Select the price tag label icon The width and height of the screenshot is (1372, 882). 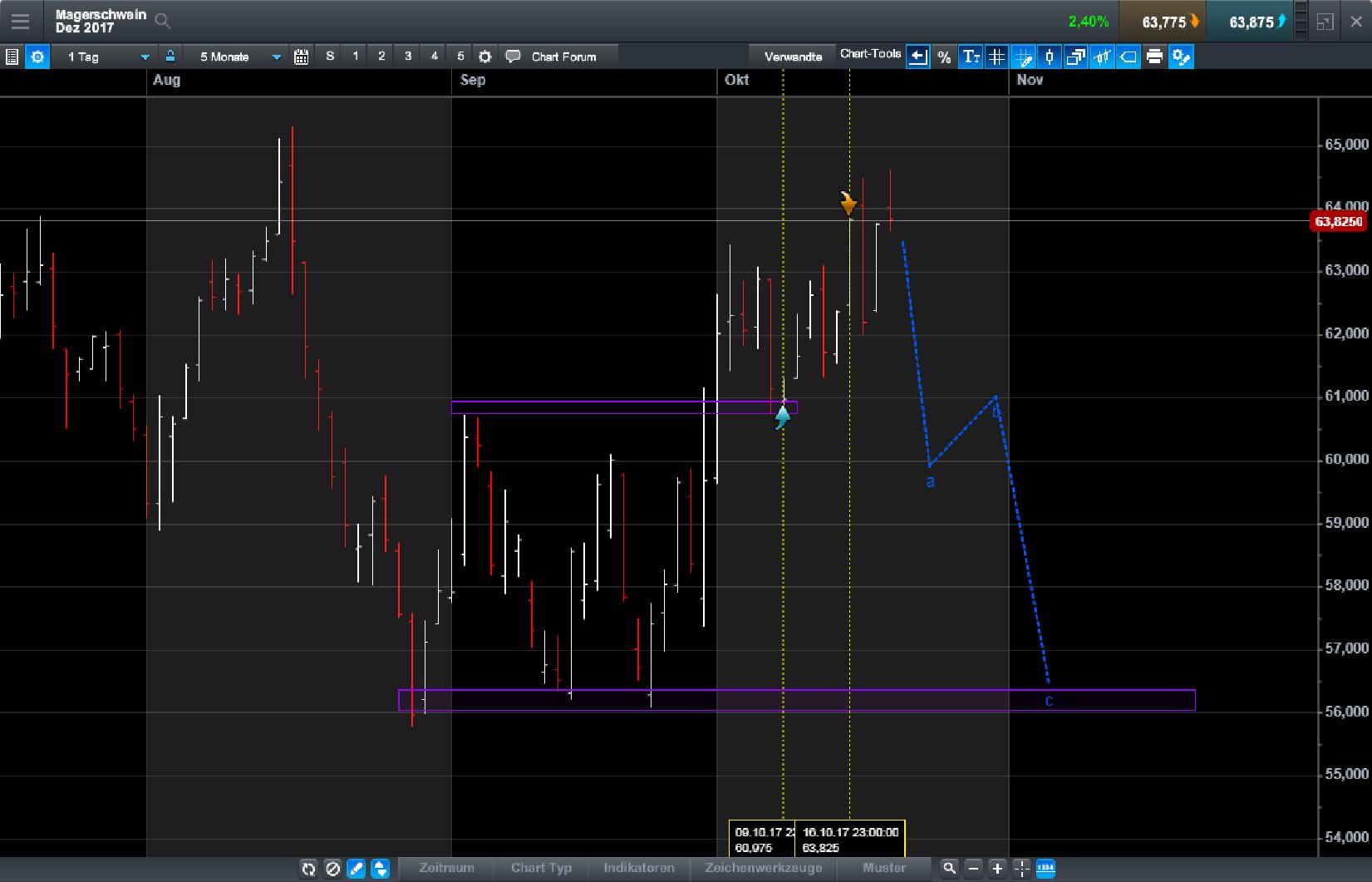pos(1129,57)
